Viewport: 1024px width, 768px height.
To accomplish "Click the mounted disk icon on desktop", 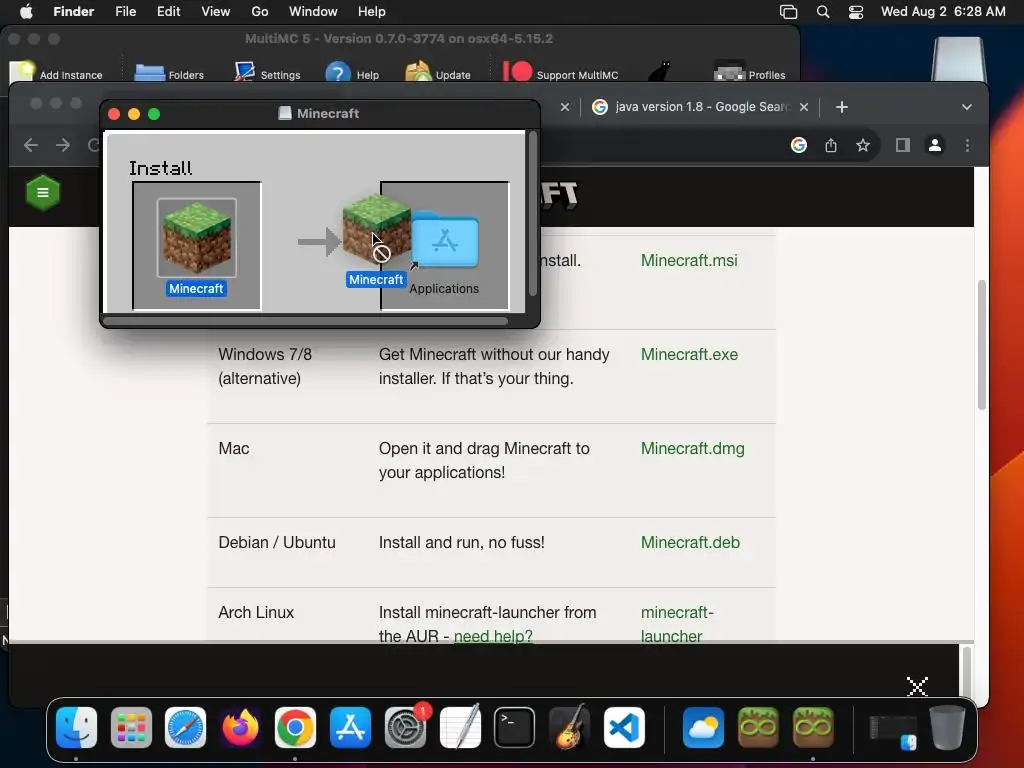I will 959,59.
